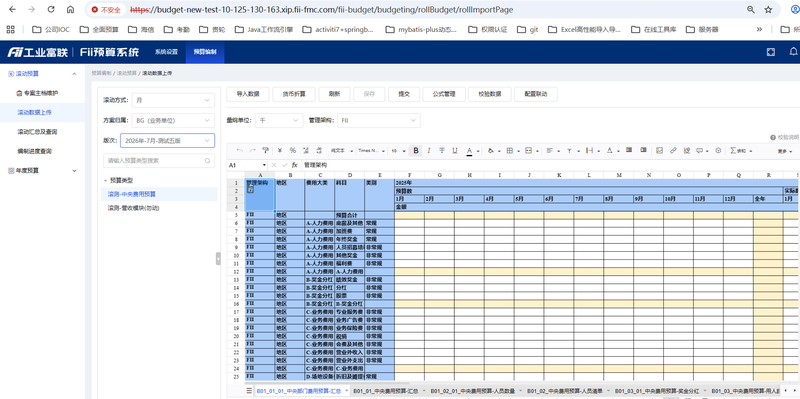
Task: Open the font size dropdown
Action: click(x=398, y=151)
